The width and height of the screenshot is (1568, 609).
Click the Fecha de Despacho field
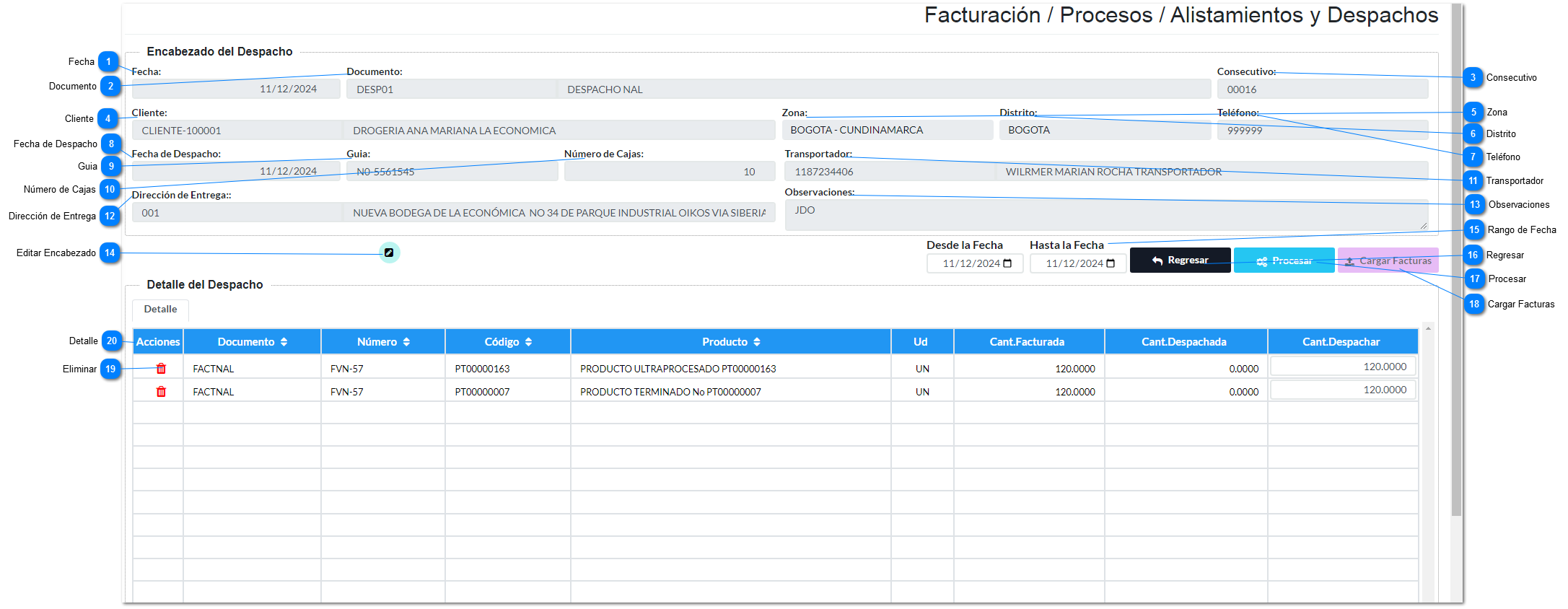pyautogui.click(x=236, y=172)
